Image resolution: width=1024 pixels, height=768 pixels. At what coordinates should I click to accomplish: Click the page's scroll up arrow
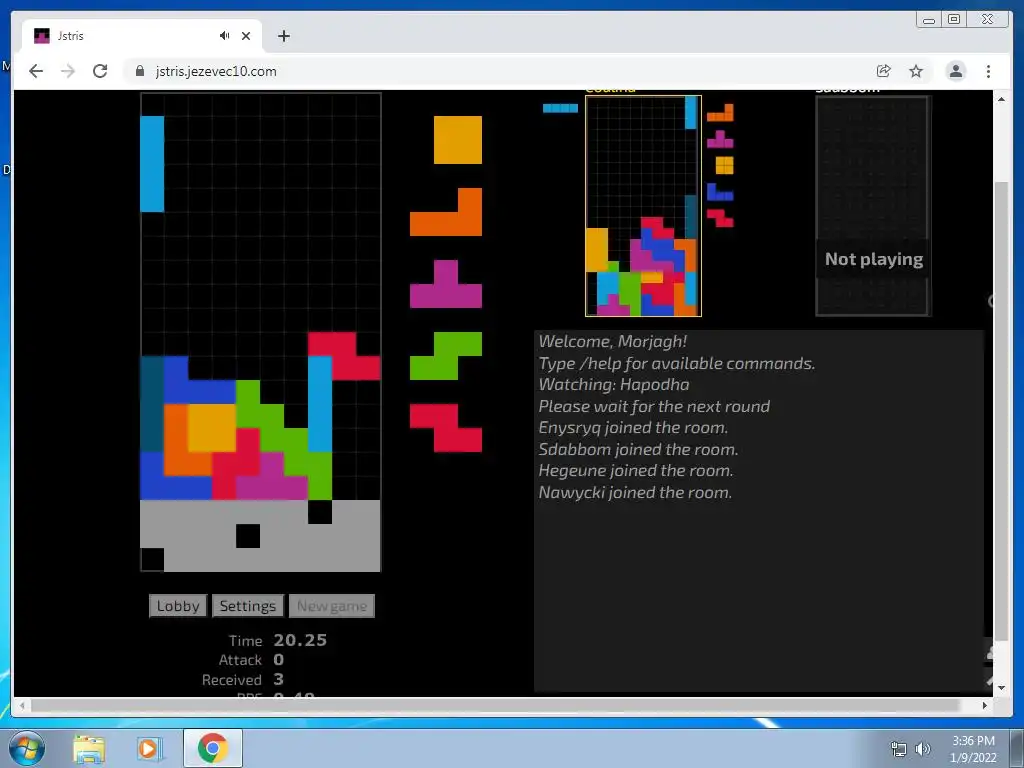coord(1001,99)
